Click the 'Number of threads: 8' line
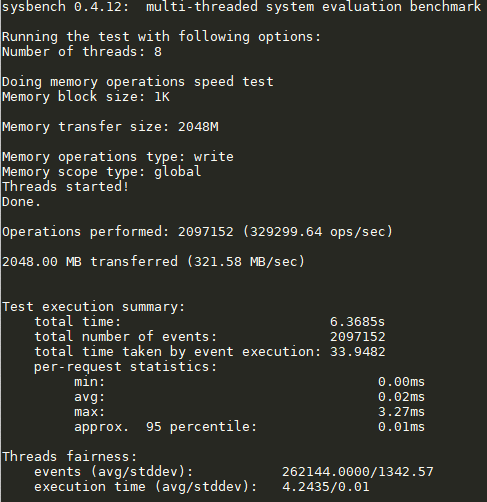The width and height of the screenshot is (487, 502). tap(82, 52)
